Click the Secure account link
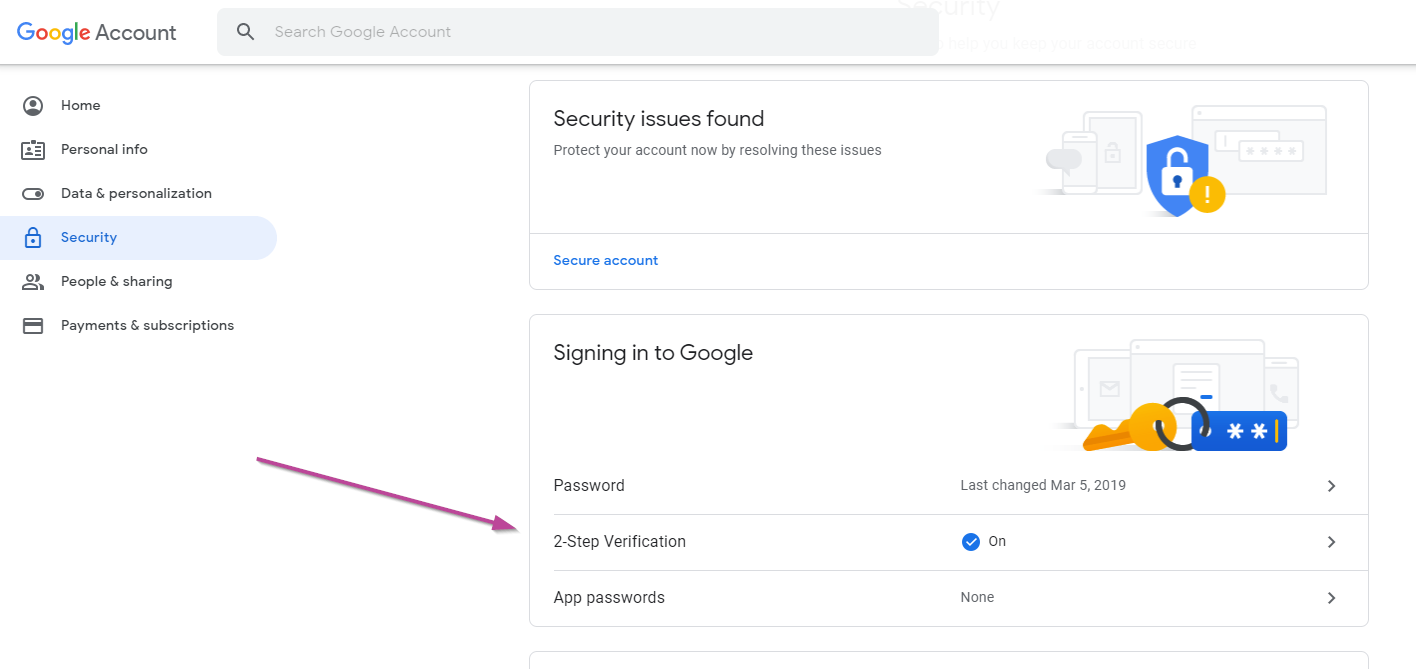This screenshot has width=1416, height=669. click(606, 261)
